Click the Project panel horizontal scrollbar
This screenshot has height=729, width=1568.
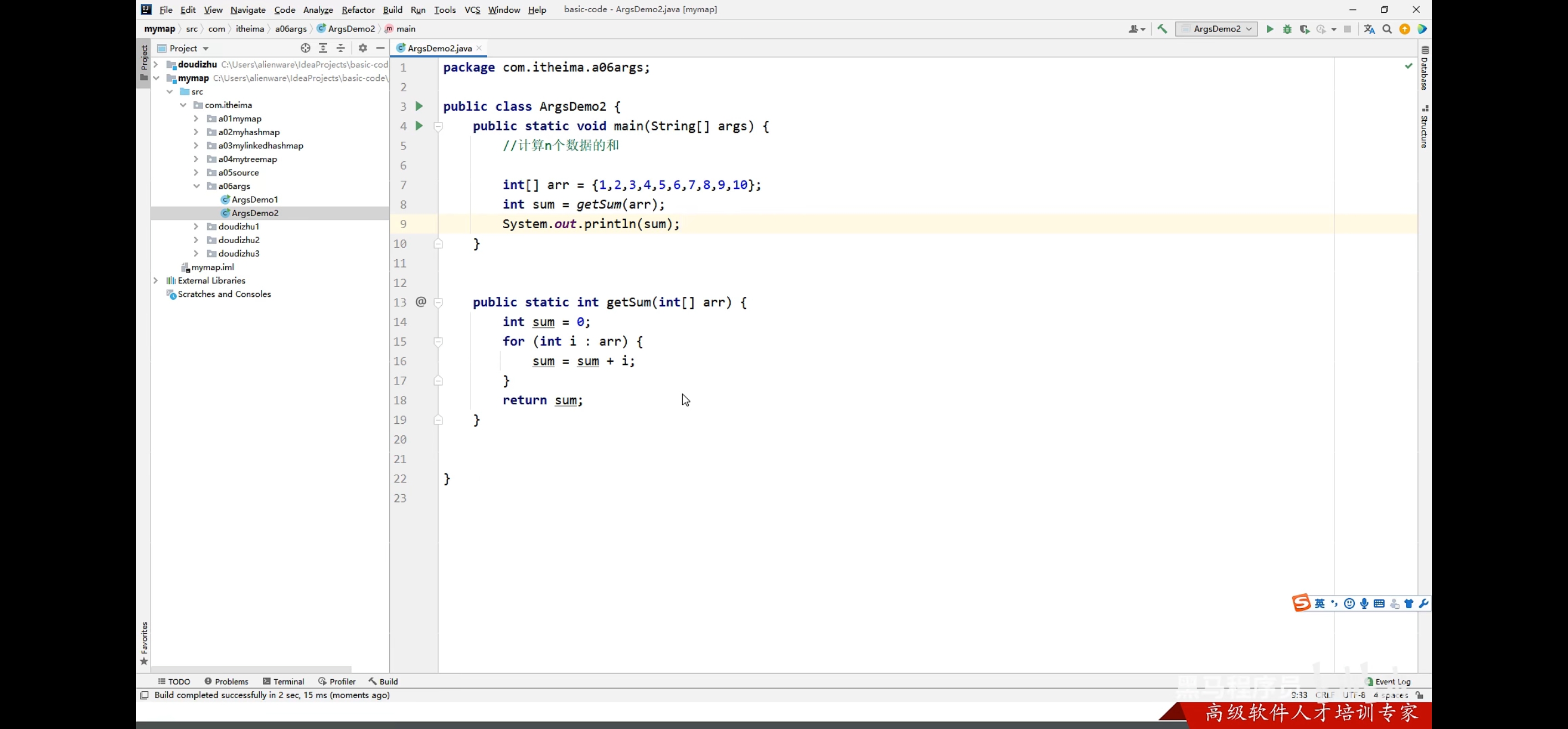pos(251,669)
